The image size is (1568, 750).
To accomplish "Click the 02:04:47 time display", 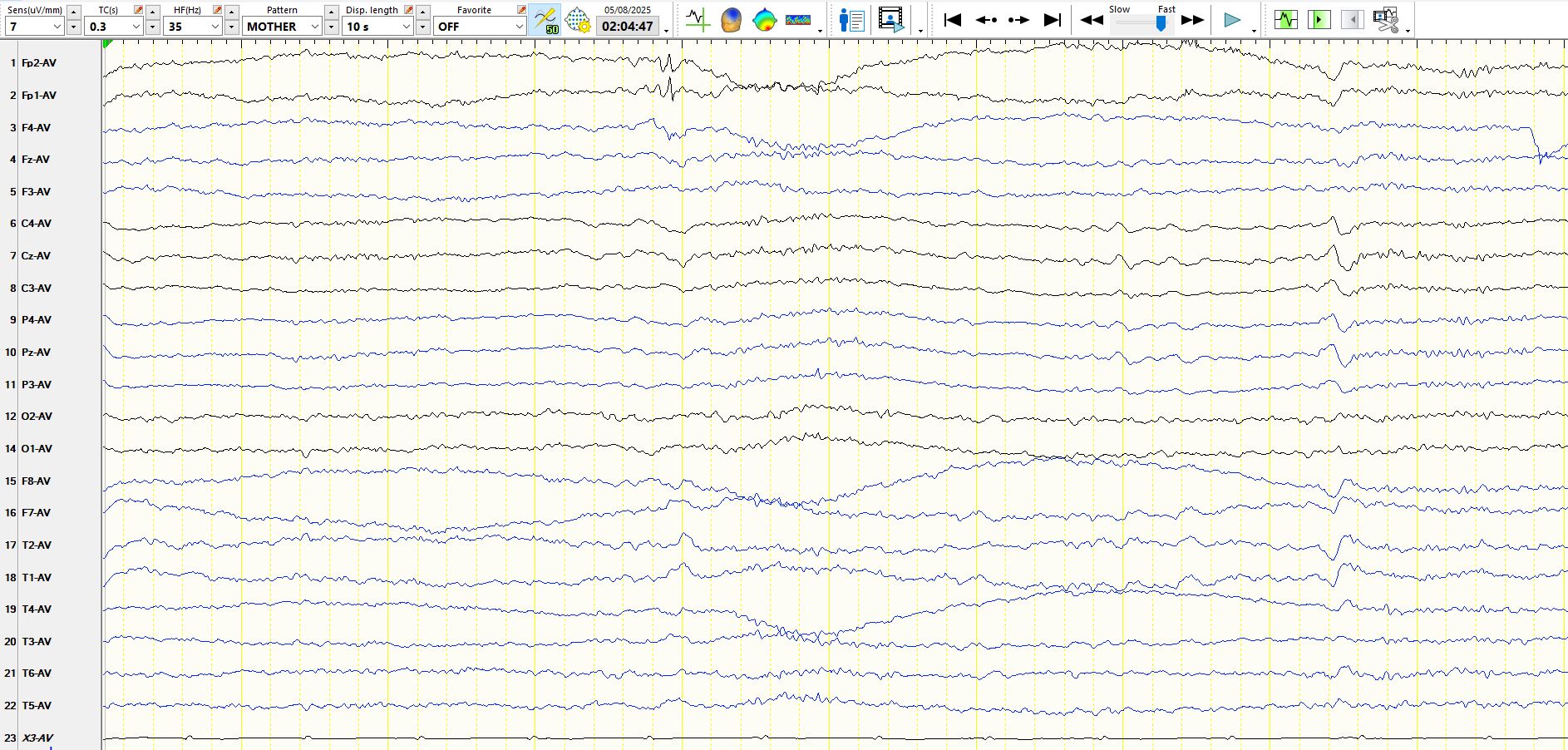I will click(628, 27).
